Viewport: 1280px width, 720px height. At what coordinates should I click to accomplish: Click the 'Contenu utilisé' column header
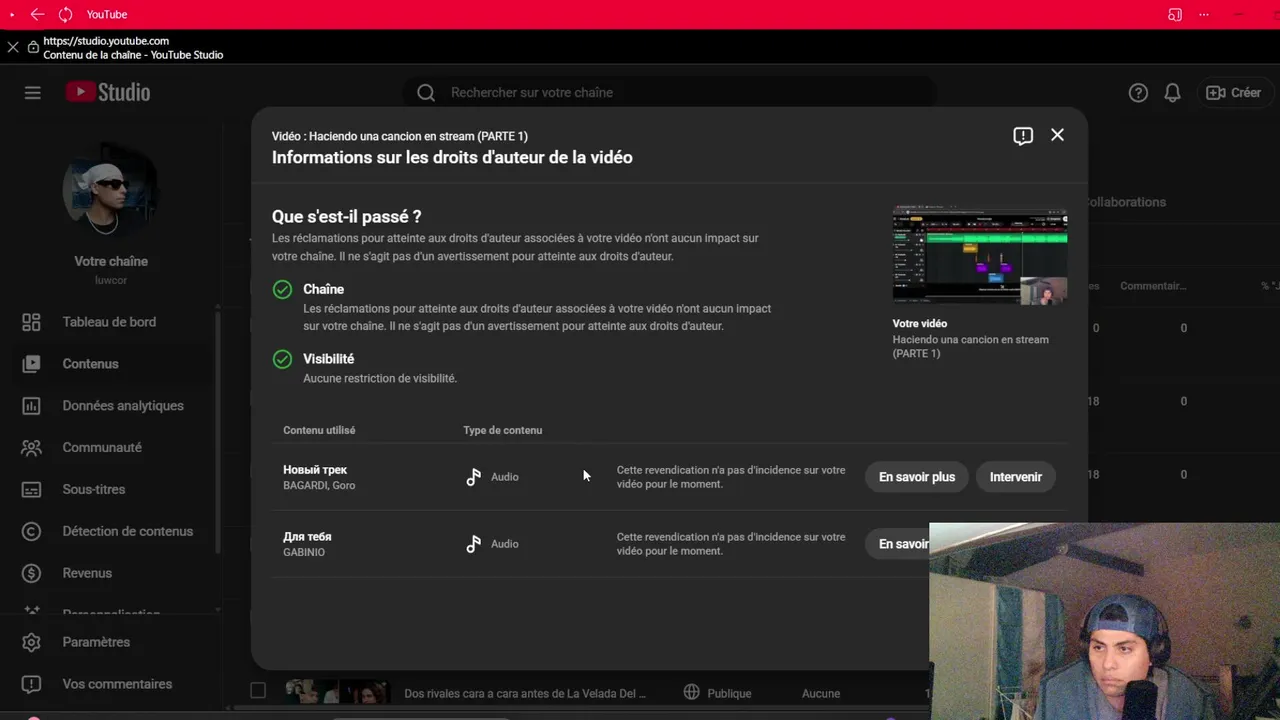319,430
